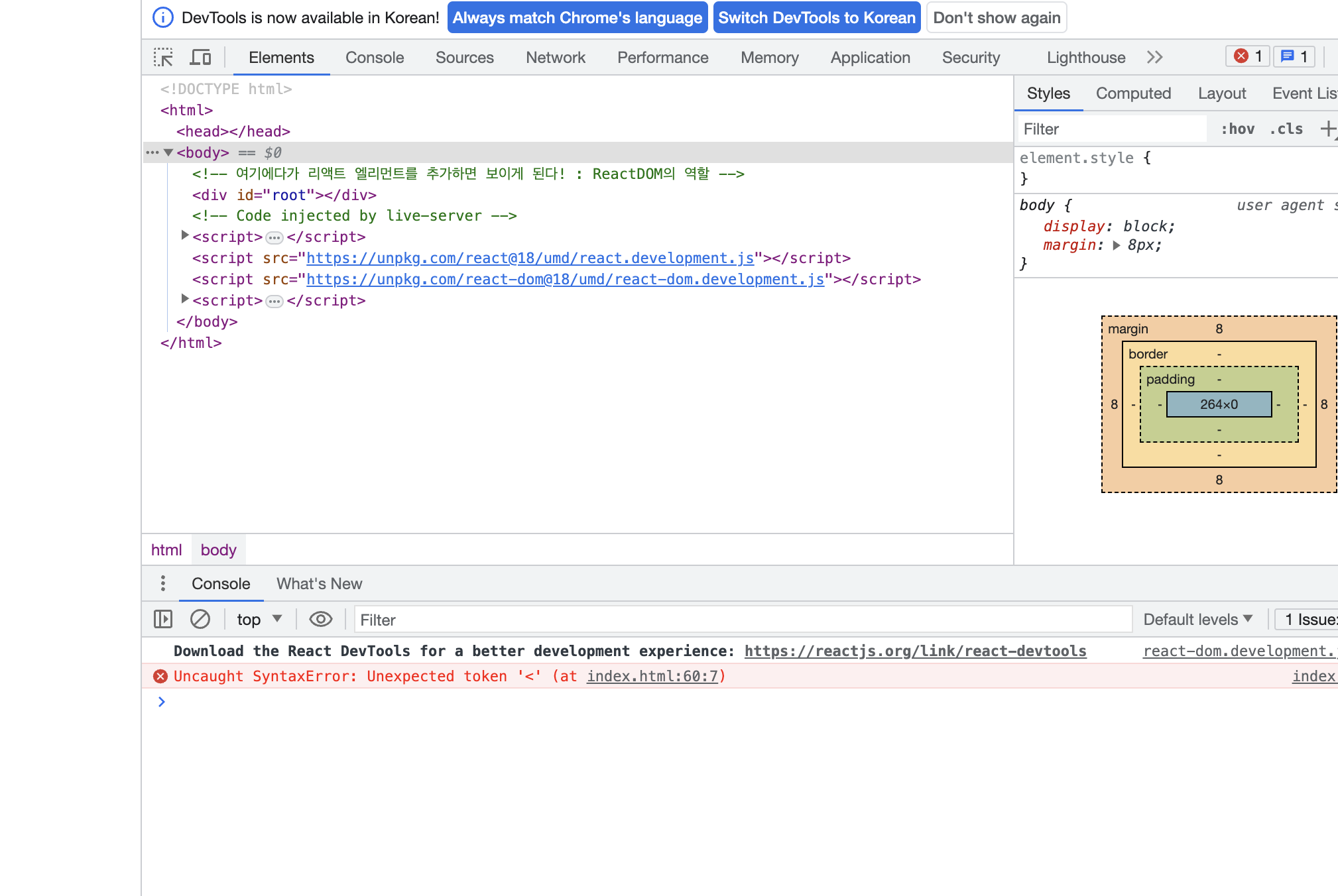Open the console drawer options menu

162,583
